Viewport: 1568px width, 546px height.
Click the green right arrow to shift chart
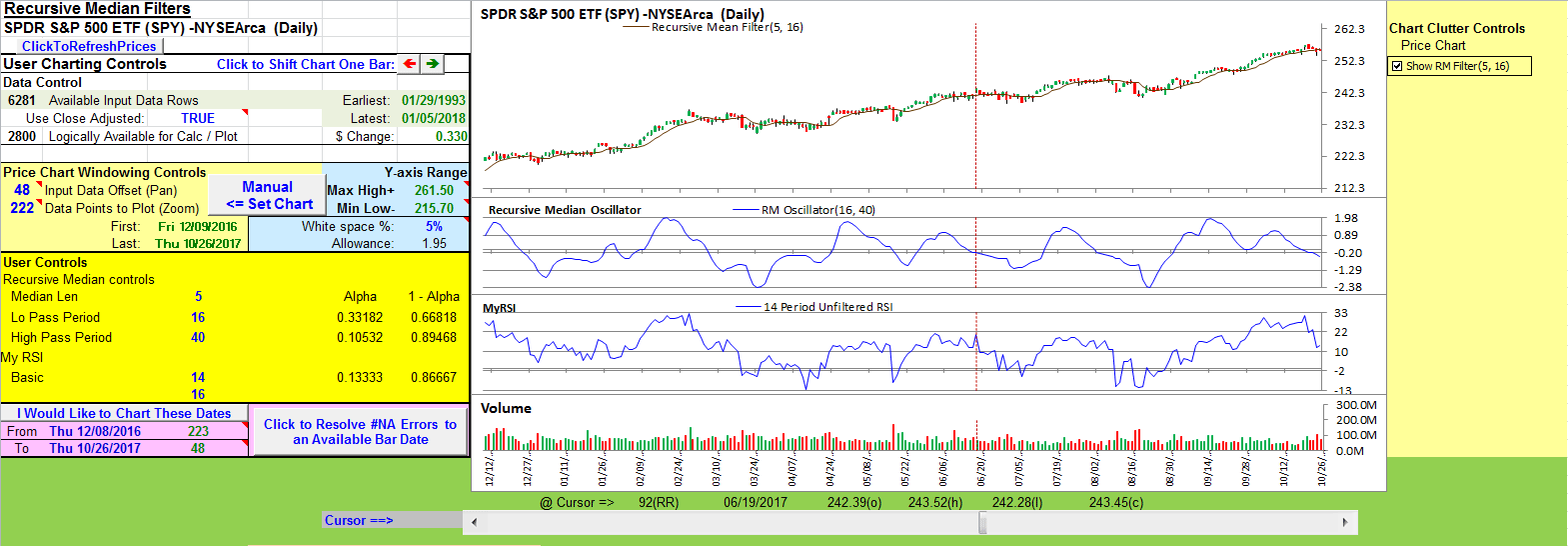point(432,64)
